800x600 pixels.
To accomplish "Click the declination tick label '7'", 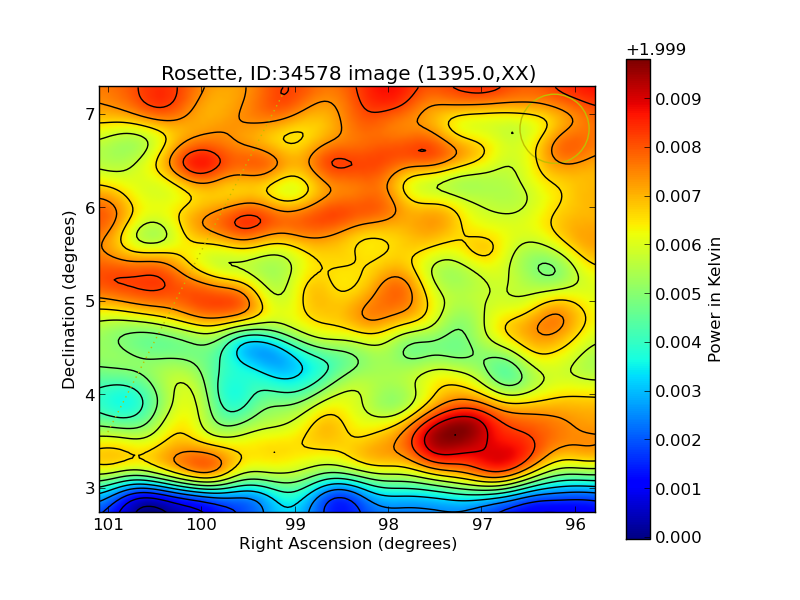I will [90, 114].
